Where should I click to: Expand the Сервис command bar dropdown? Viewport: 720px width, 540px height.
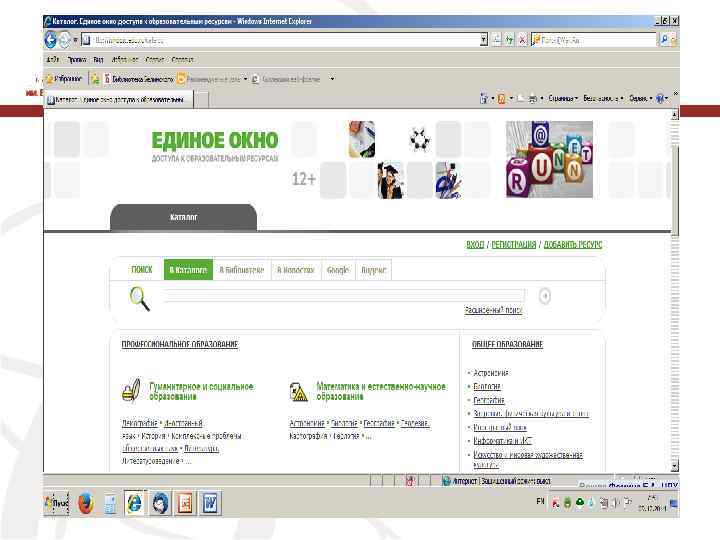click(x=641, y=98)
